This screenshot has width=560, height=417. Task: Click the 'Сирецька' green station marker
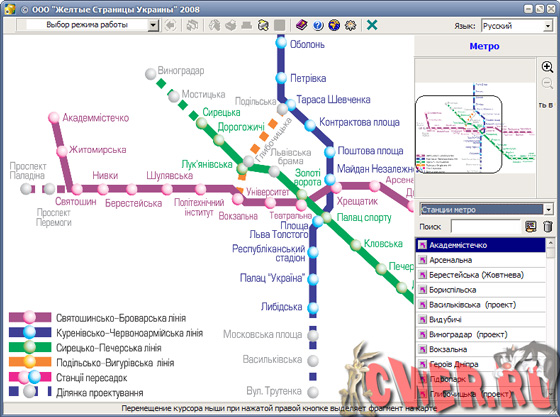201,123
